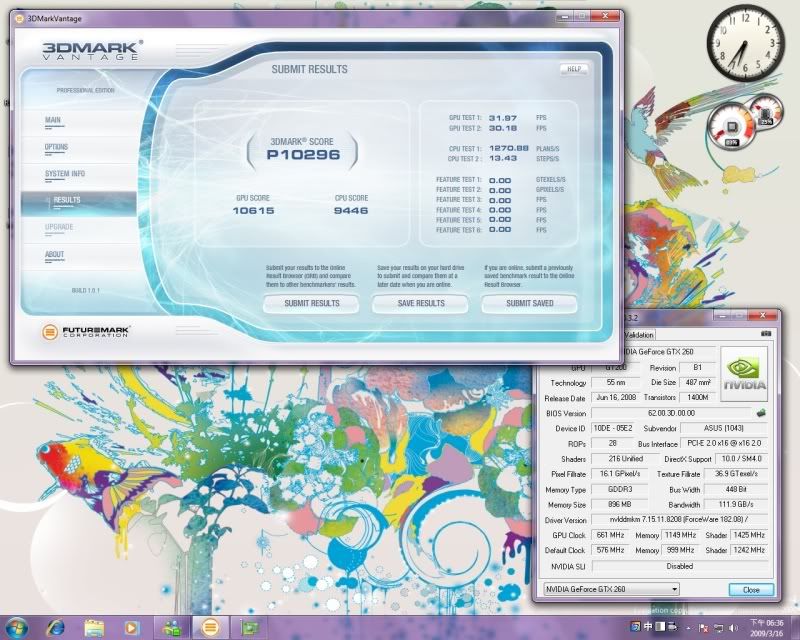Image resolution: width=800 pixels, height=640 pixels.
Task: Select the 3DMark Vantage taskbar button
Action: [x=210, y=627]
